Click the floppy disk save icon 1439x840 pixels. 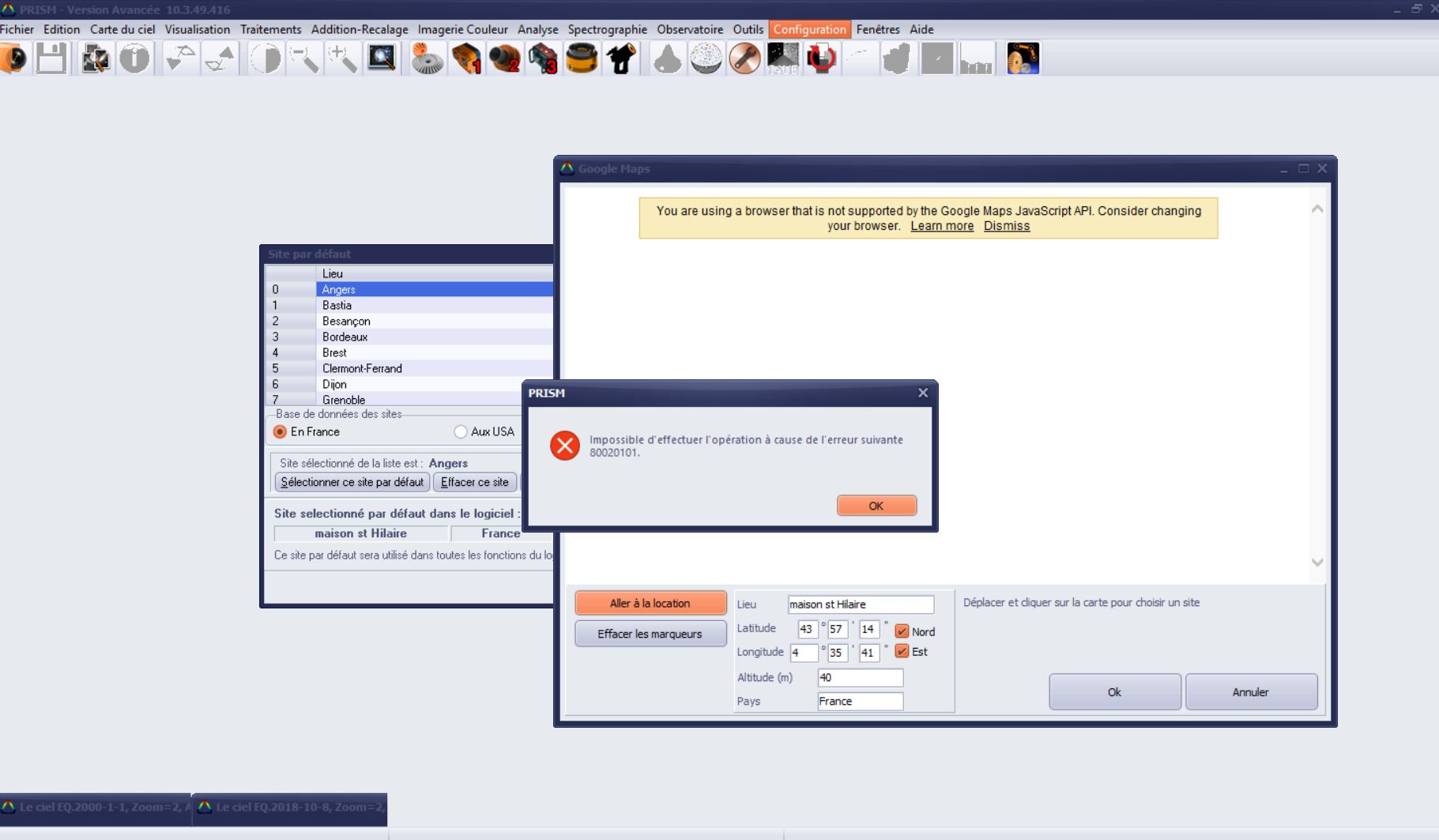pos(51,59)
